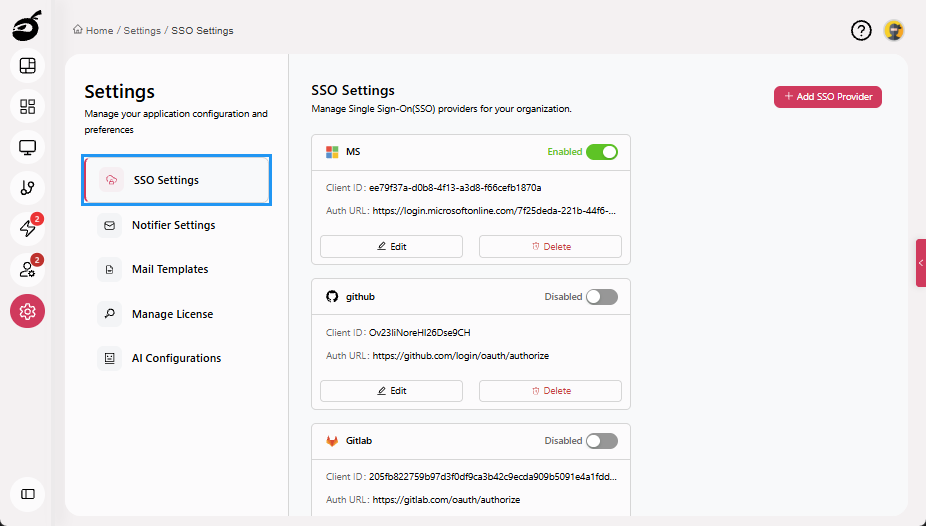Click the SSO Settings cloud icon

pos(111,180)
